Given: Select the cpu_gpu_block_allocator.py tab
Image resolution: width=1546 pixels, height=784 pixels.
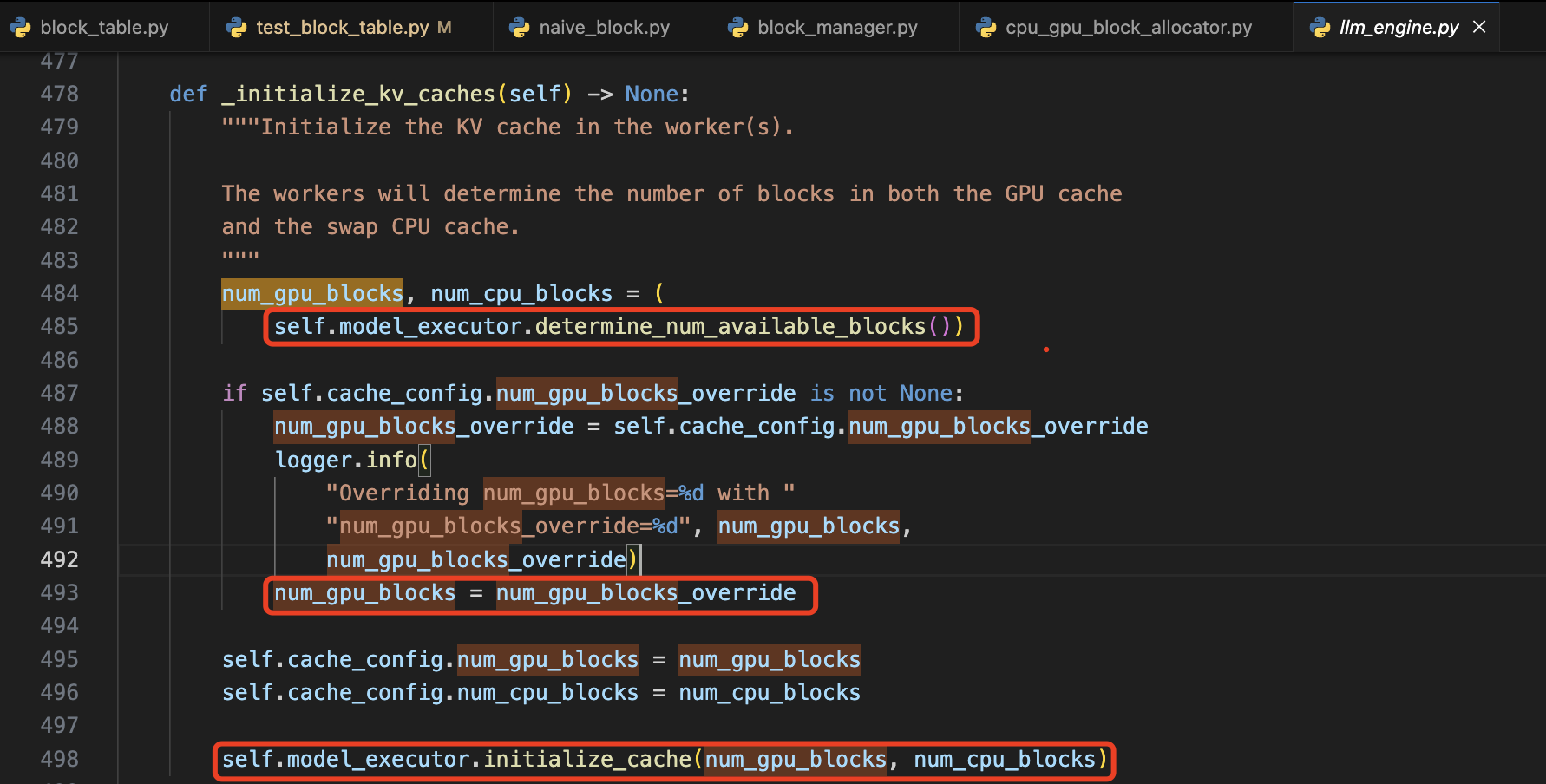Looking at the screenshot, I should 1127,27.
